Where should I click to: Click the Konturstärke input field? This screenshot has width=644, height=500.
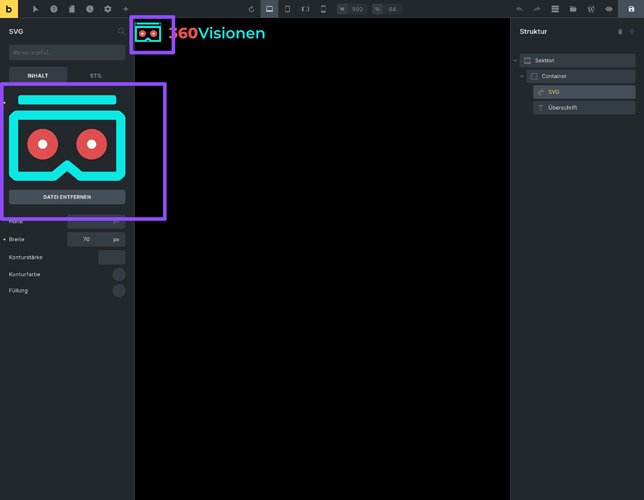click(112, 257)
